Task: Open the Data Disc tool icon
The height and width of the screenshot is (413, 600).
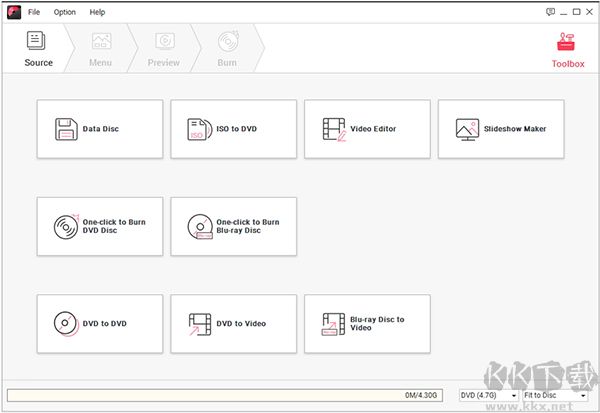Action: tap(66, 129)
